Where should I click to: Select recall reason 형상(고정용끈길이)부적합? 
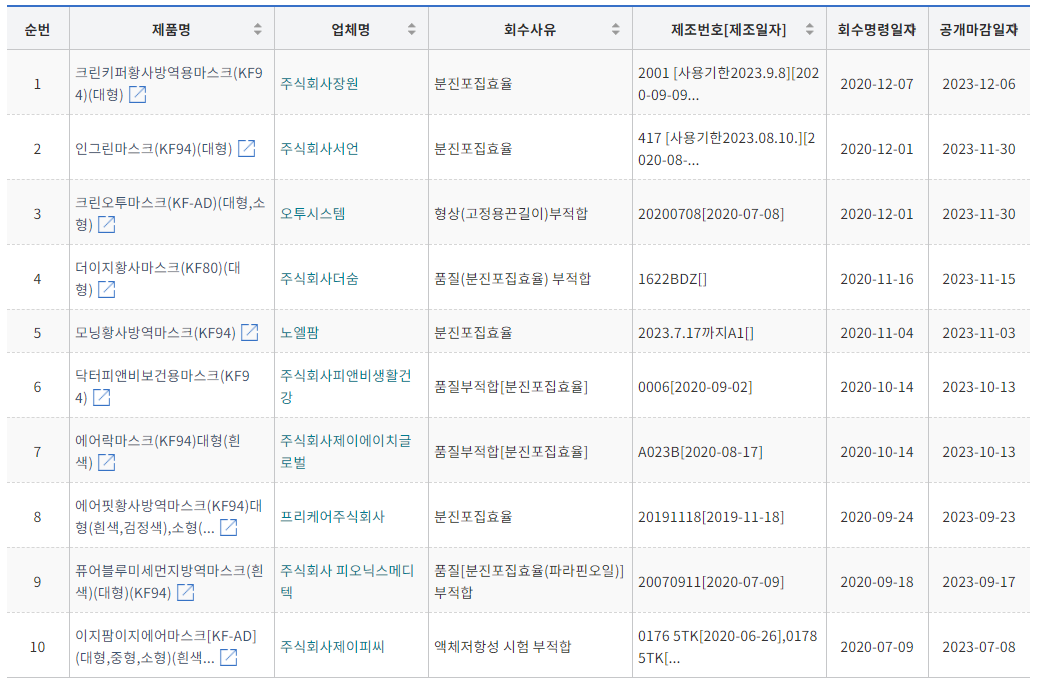pos(511,214)
